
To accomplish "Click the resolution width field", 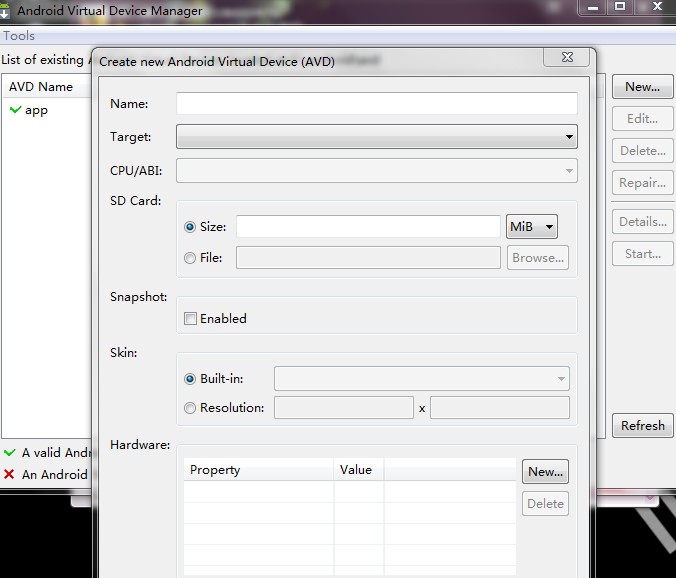I will pos(344,408).
